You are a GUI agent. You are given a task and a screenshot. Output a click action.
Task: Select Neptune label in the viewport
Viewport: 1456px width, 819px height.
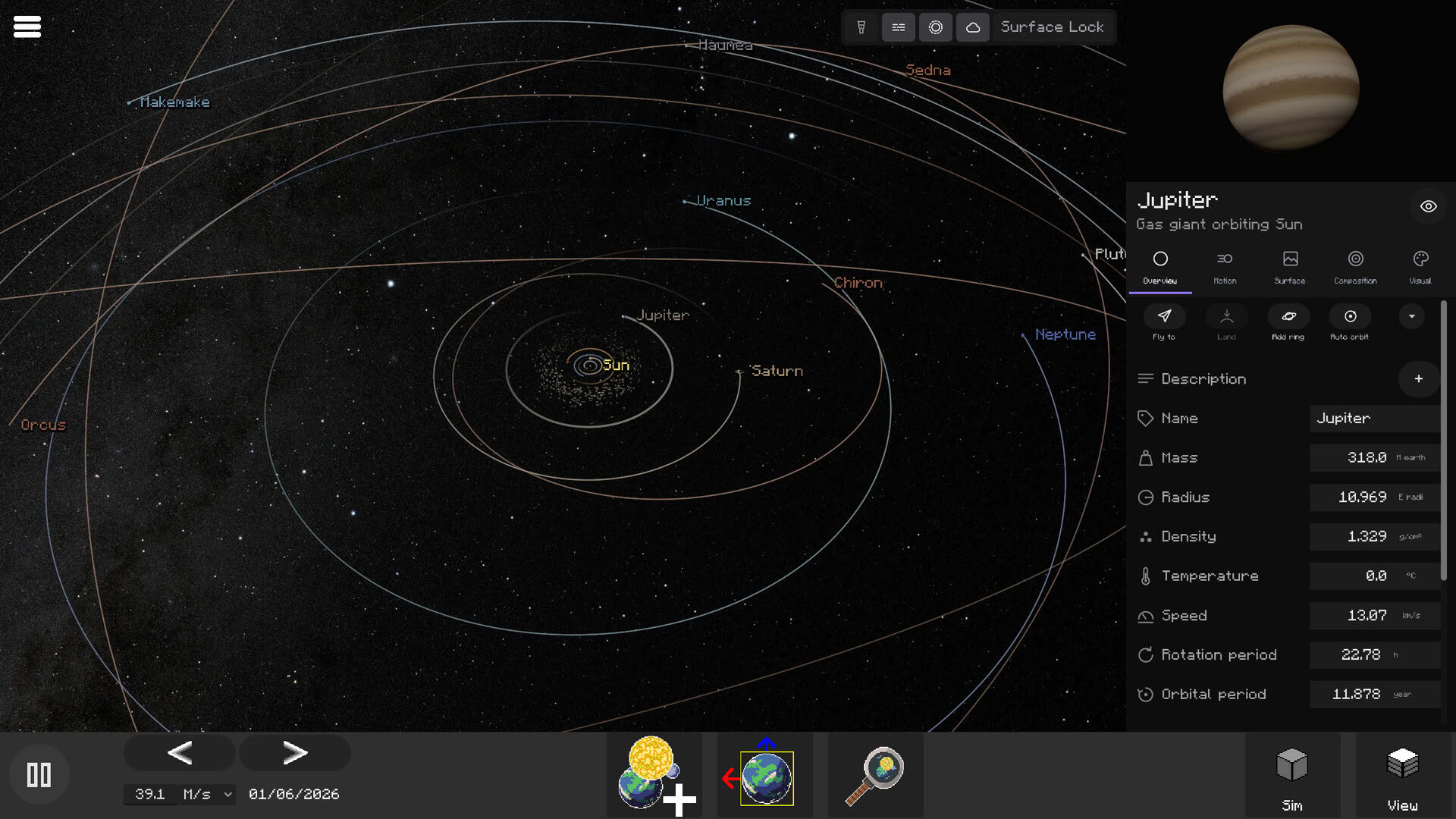[x=1065, y=334]
